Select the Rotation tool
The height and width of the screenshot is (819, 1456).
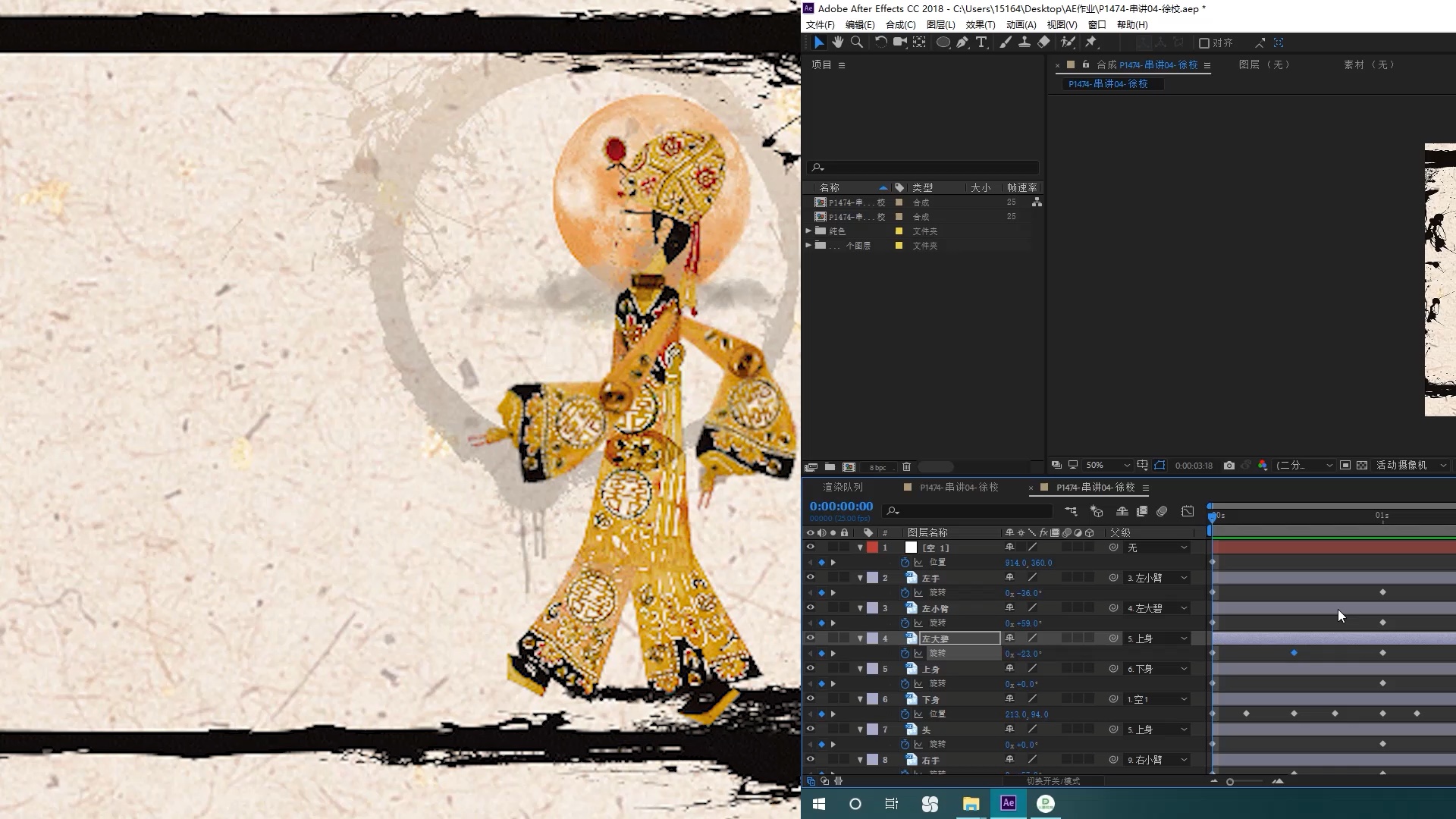tap(880, 42)
